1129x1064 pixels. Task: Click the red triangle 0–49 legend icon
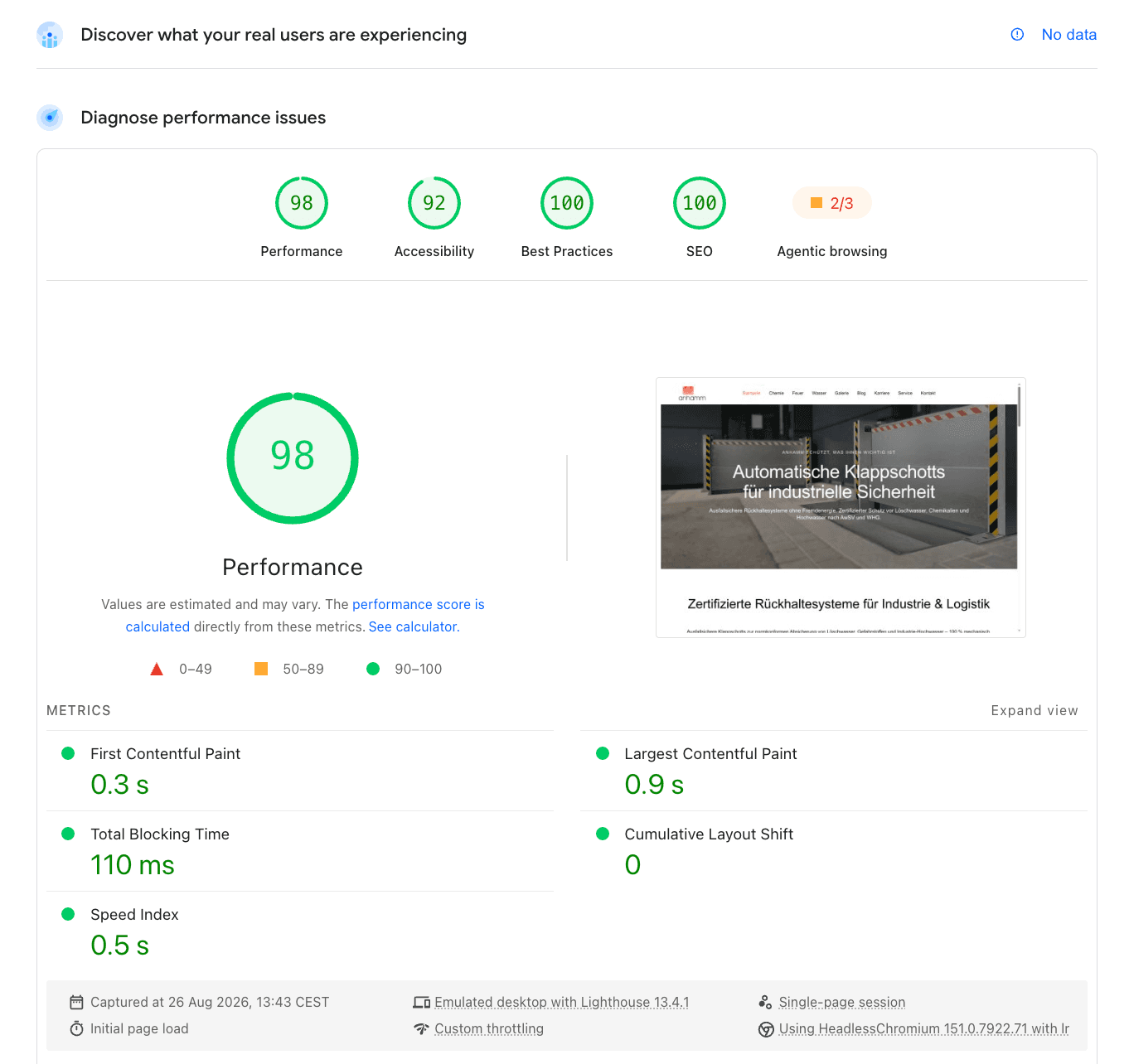(x=157, y=669)
